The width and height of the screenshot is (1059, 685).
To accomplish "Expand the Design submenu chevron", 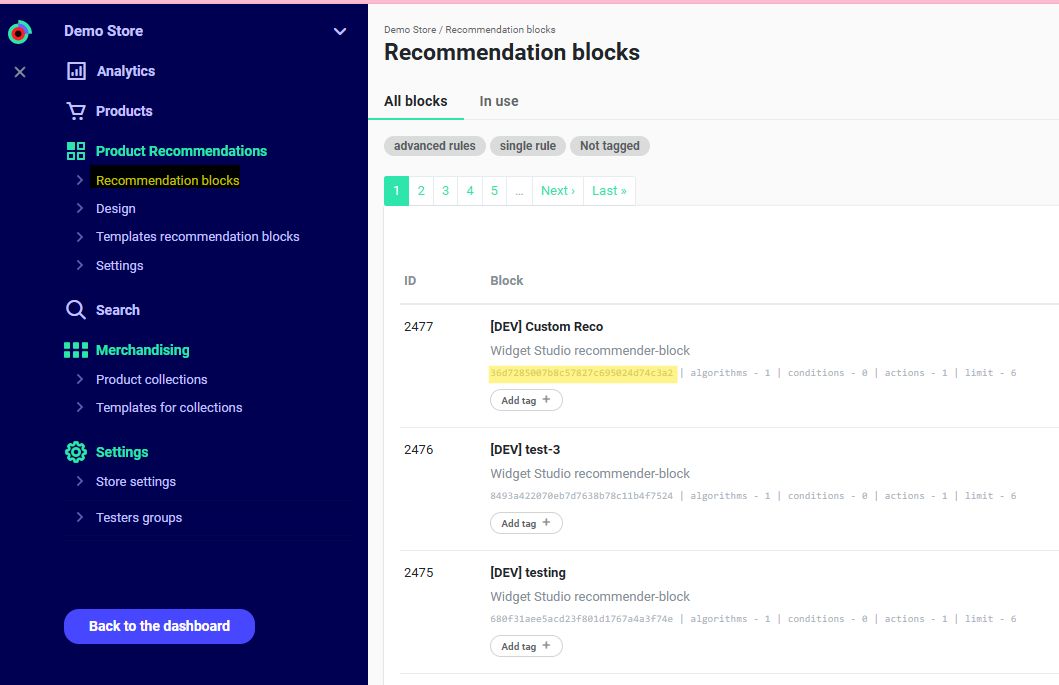I will tap(80, 209).
